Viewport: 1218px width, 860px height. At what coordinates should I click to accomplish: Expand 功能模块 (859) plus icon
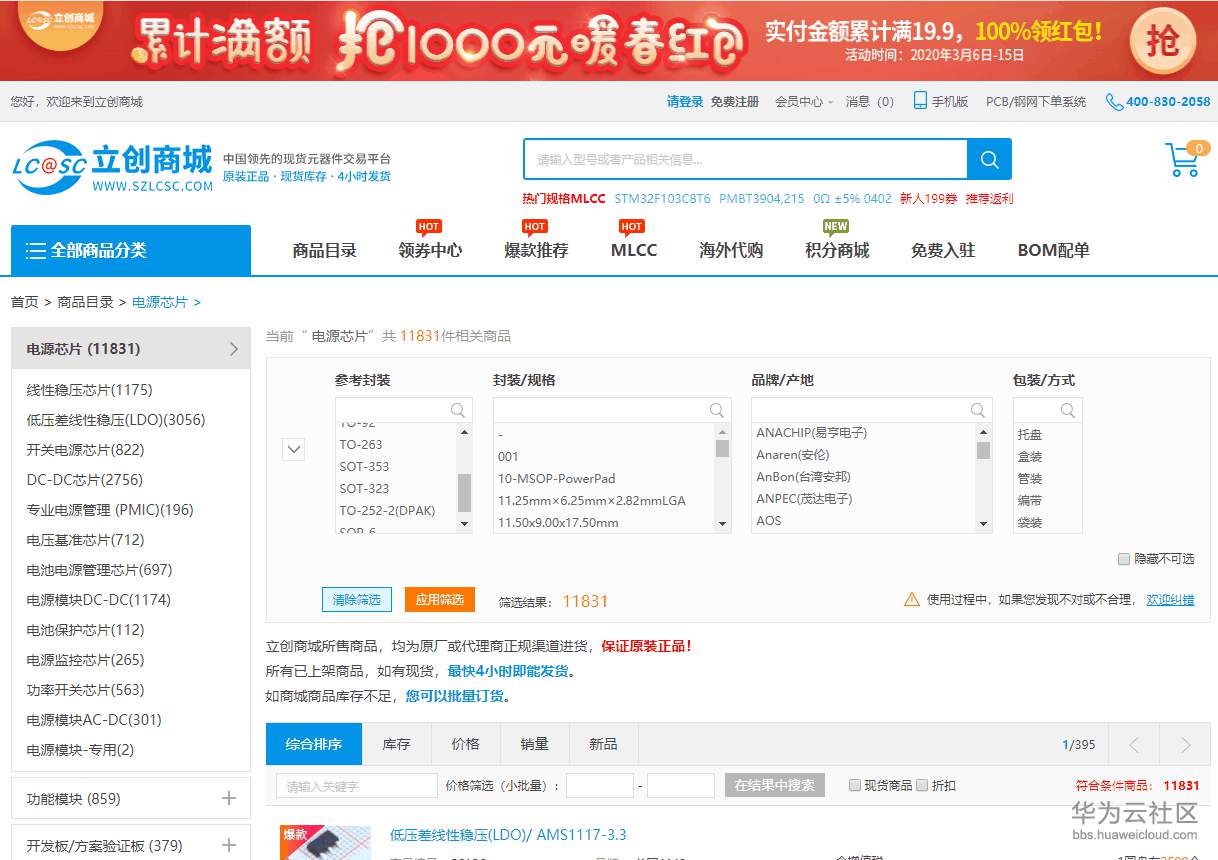coord(229,798)
